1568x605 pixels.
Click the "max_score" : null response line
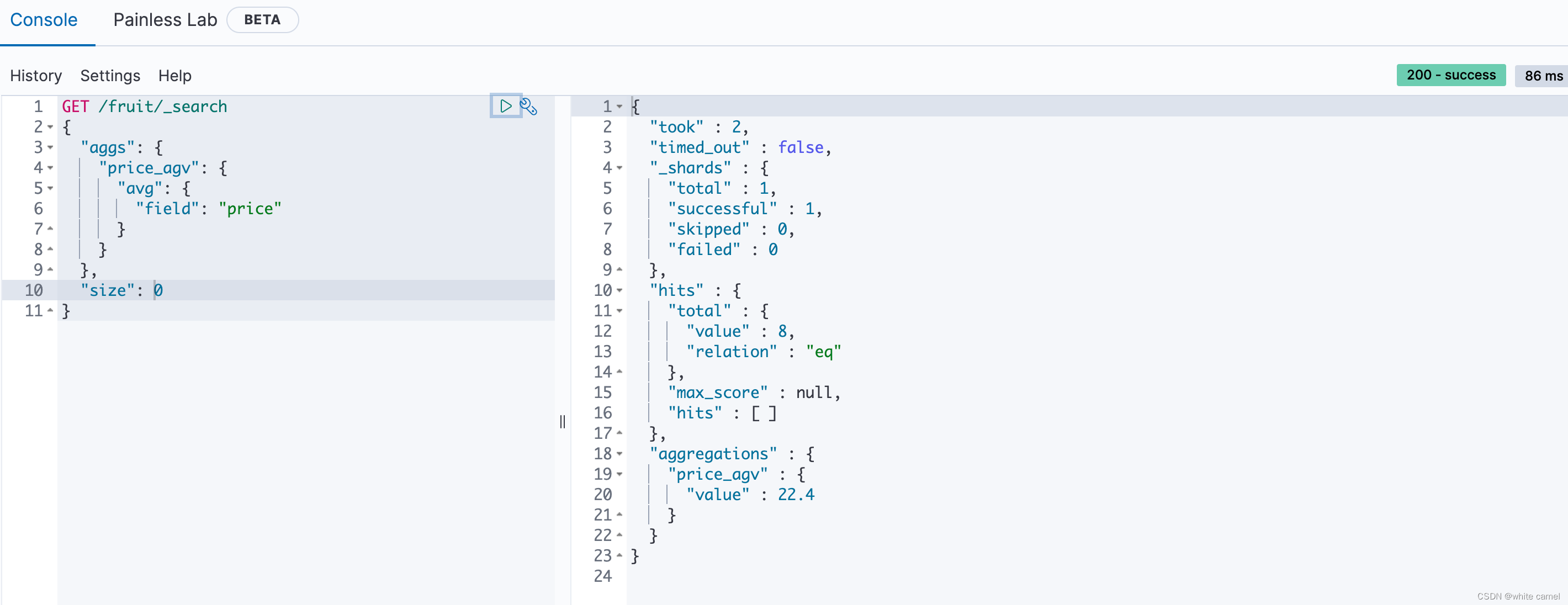pyautogui.click(x=754, y=392)
